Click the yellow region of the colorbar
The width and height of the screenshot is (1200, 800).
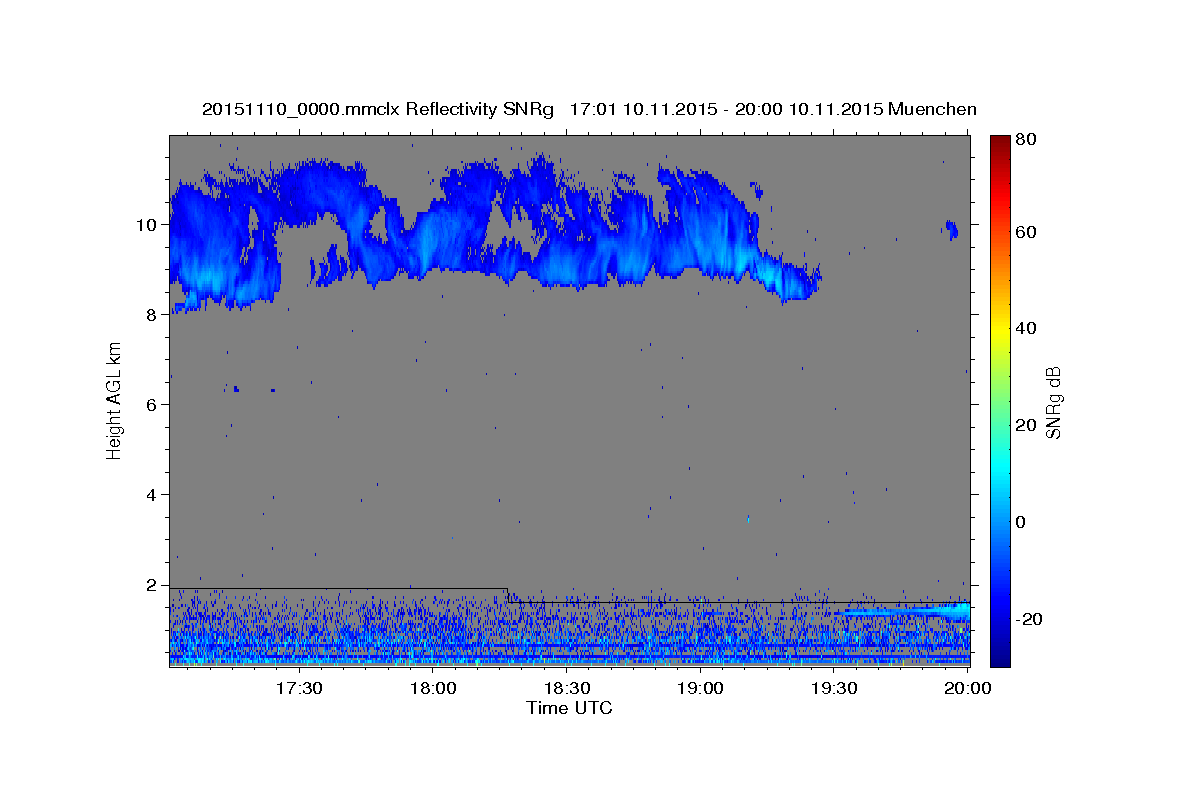click(1000, 328)
